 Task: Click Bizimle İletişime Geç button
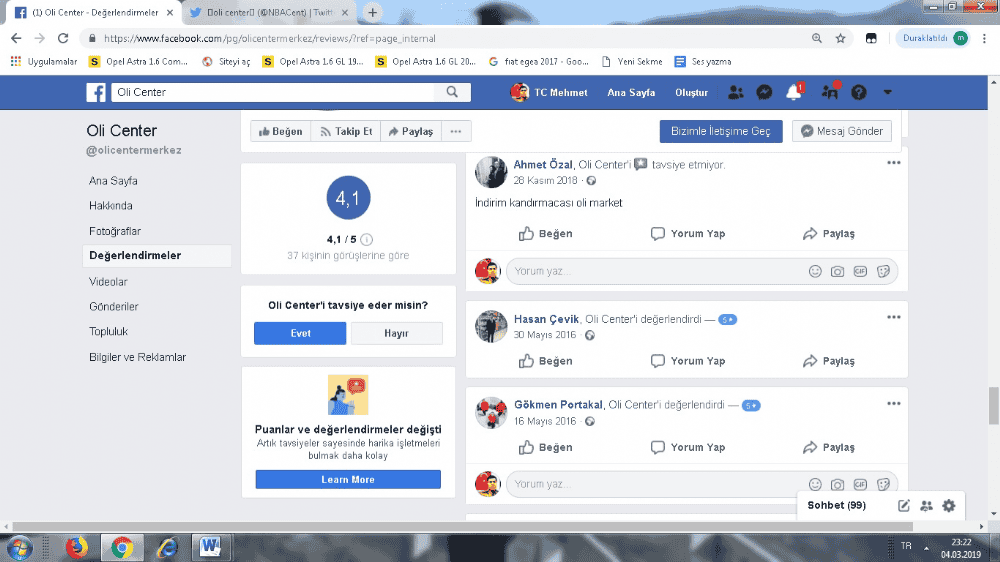pyautogui.click(x=721, y=131)
